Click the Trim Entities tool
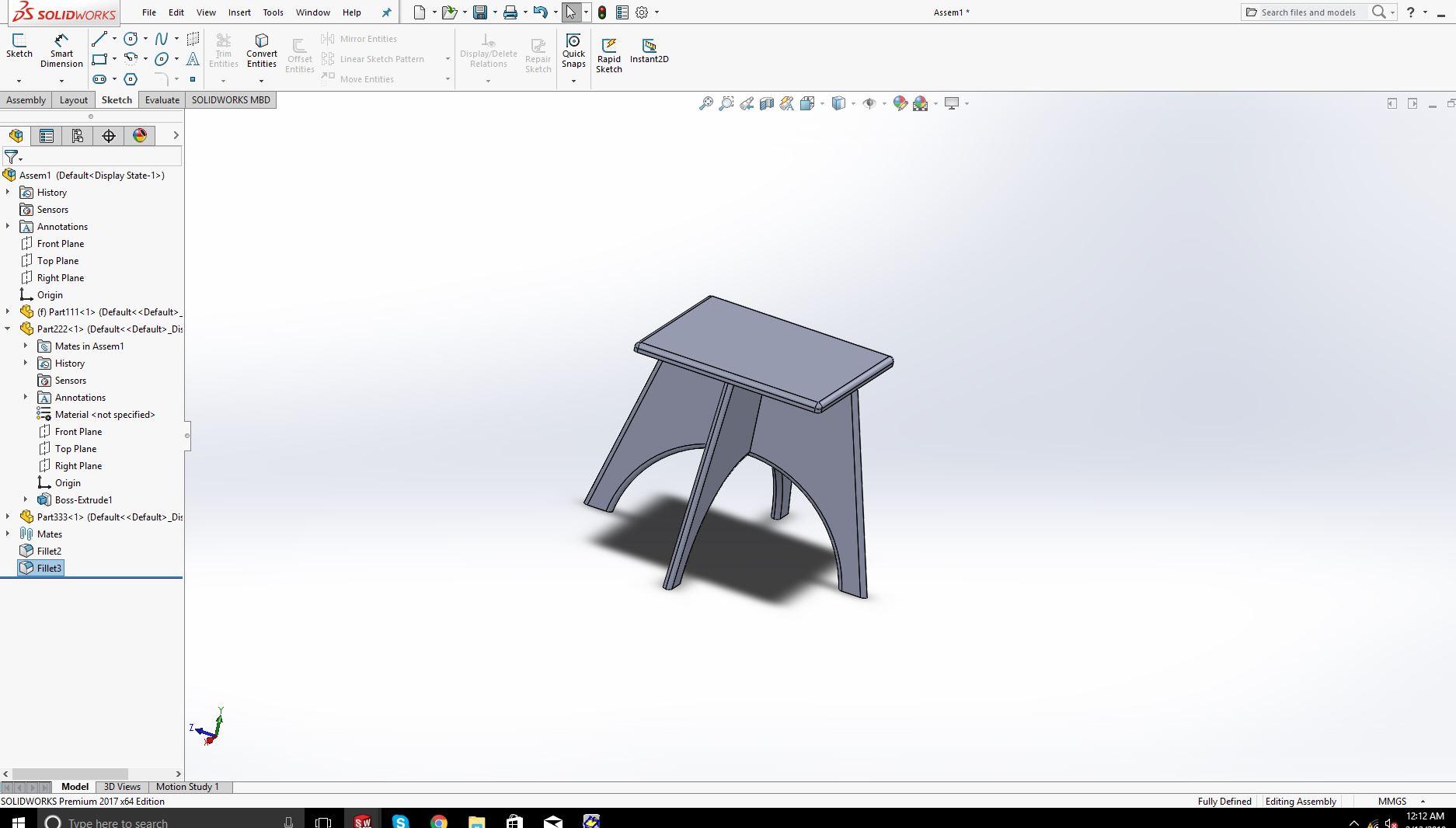 (224, 50)
